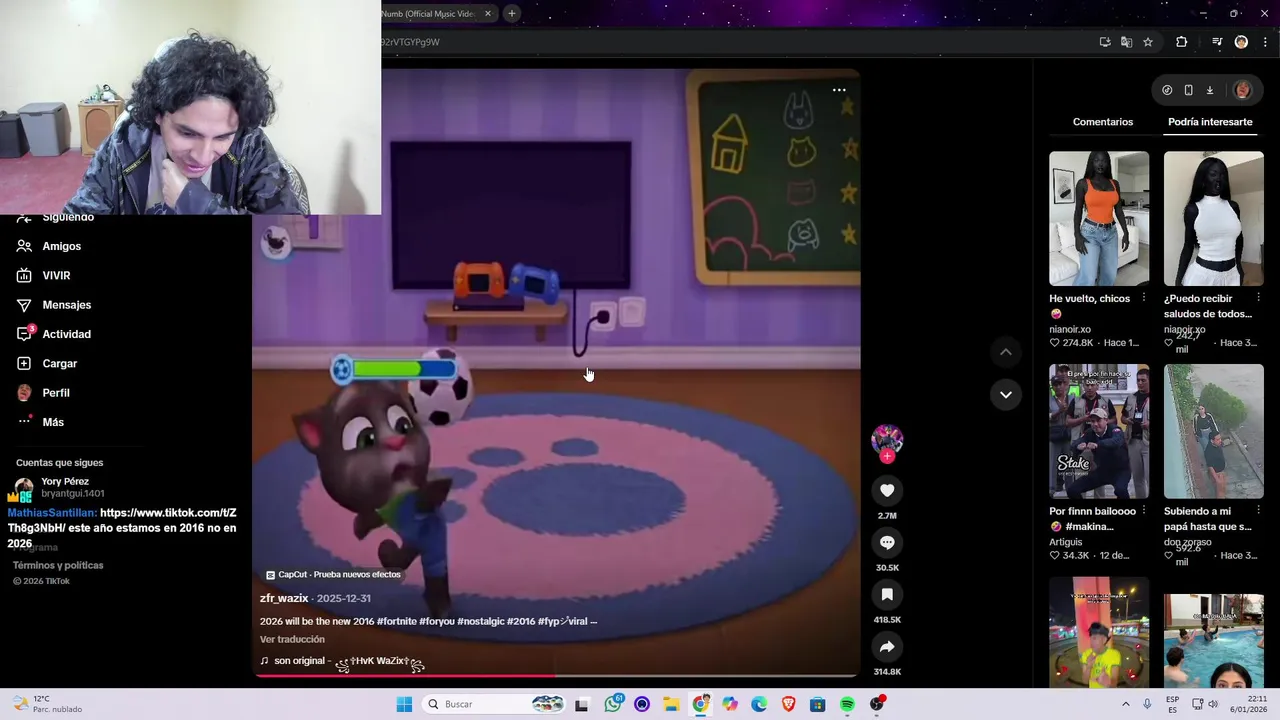The image size is (1280, 720).
Task: Open the Artiguis author link
Action: (x=1066, y=542)
